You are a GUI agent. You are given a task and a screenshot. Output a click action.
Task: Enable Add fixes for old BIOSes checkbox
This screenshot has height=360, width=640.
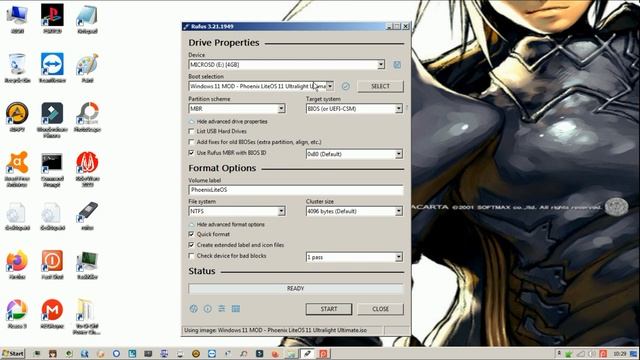pos(191,142)
